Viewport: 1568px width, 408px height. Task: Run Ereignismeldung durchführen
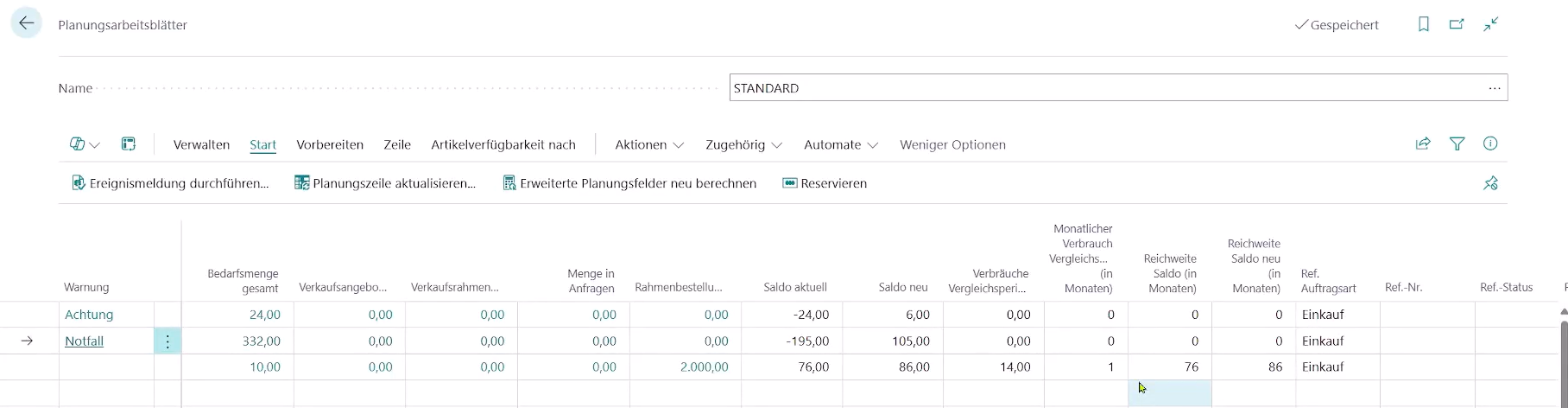170,183
